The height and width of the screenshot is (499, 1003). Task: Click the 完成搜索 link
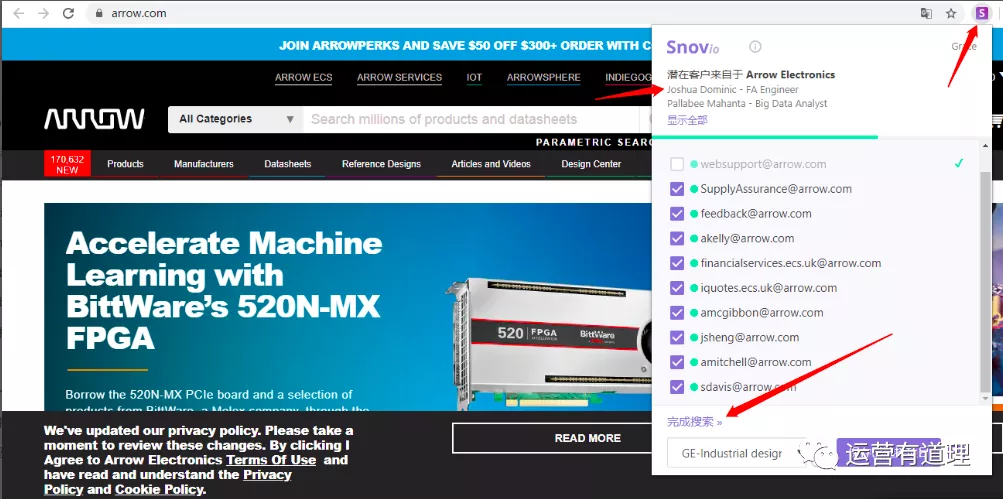(694, 422)
